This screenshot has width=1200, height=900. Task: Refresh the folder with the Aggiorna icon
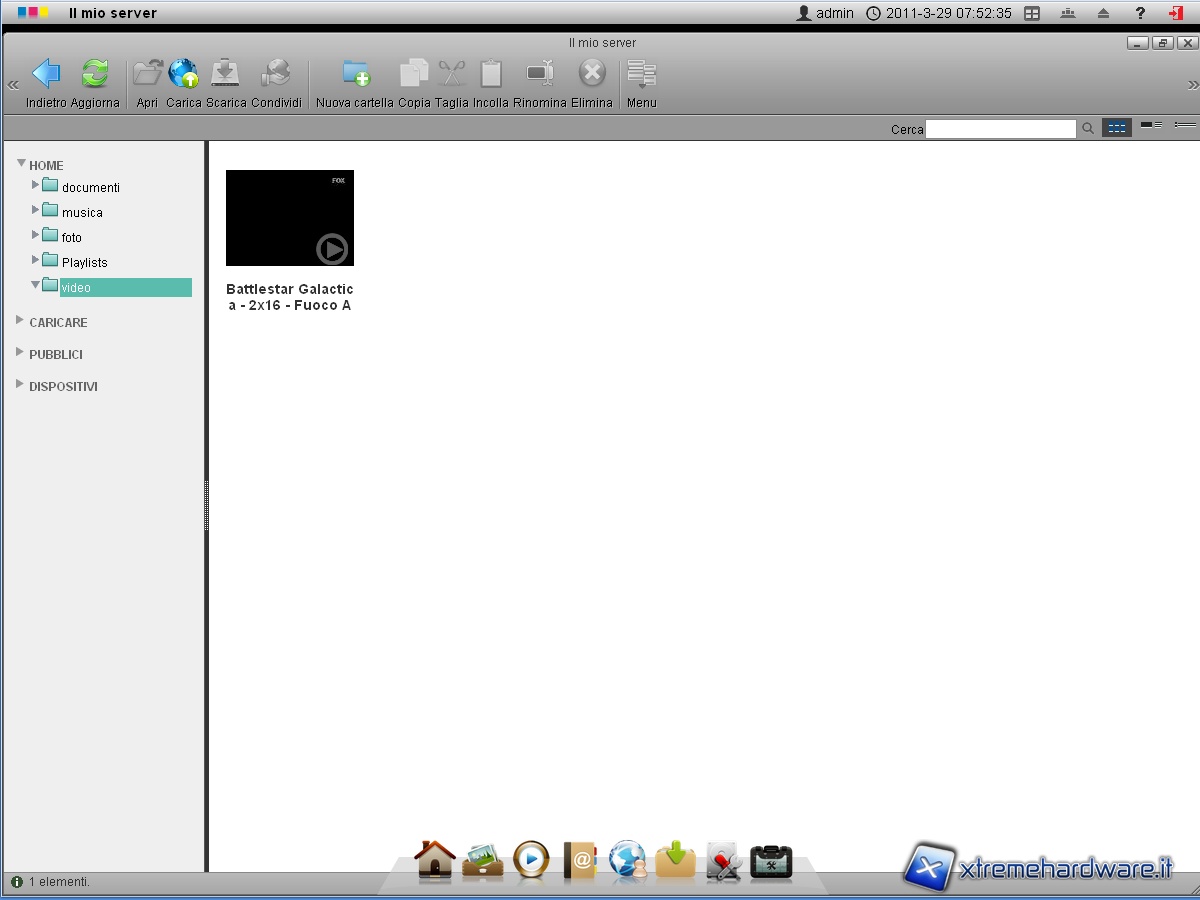click(x=95, y=74)
